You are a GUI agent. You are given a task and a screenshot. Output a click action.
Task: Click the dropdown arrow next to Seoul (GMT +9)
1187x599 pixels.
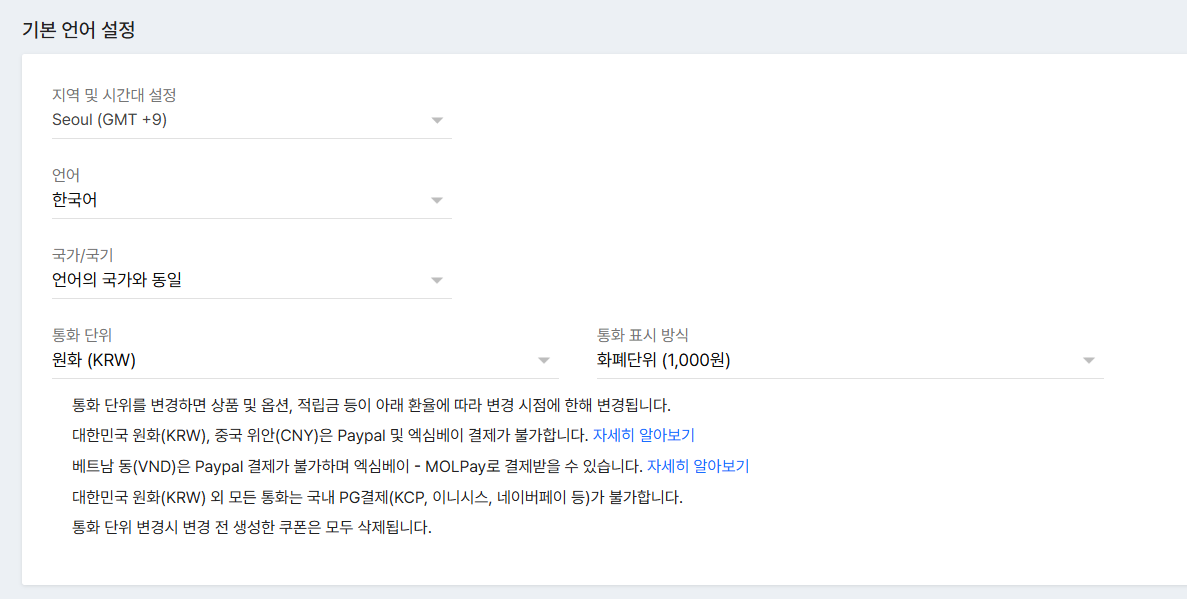coord(437,121)
